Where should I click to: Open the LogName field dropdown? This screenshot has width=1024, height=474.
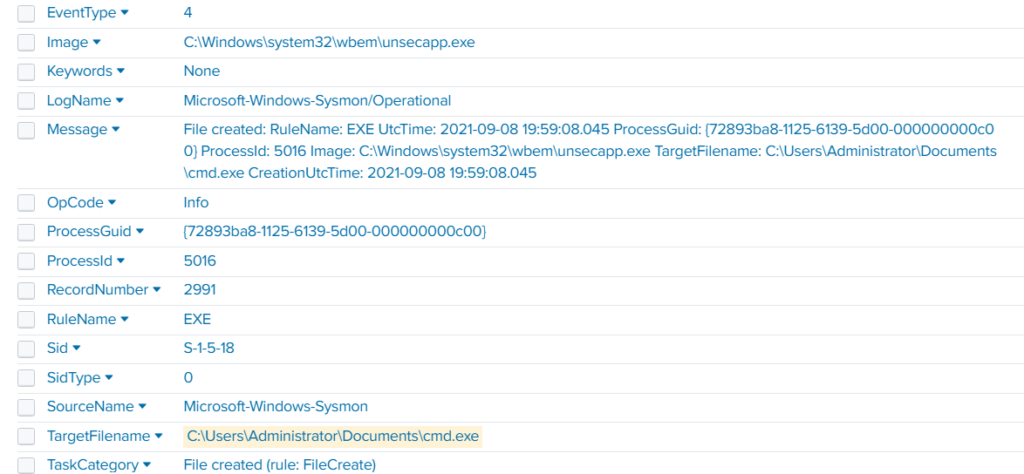120,101
